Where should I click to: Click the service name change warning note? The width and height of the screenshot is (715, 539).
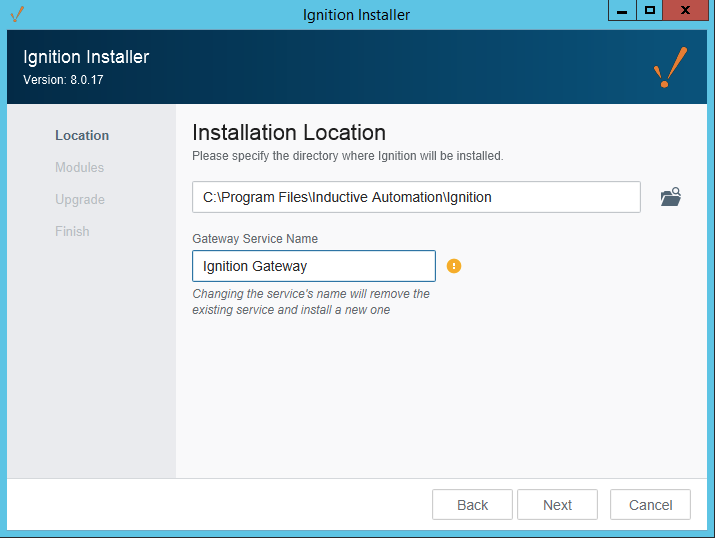pyautogui.click(x=311, y=301)
